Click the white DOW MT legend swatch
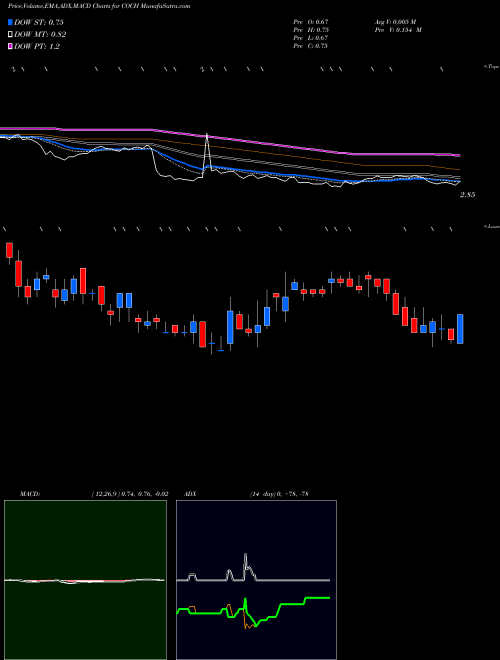The width and height of the screenshot is (500, 660). pyautogui.click(x=10, y=35)
